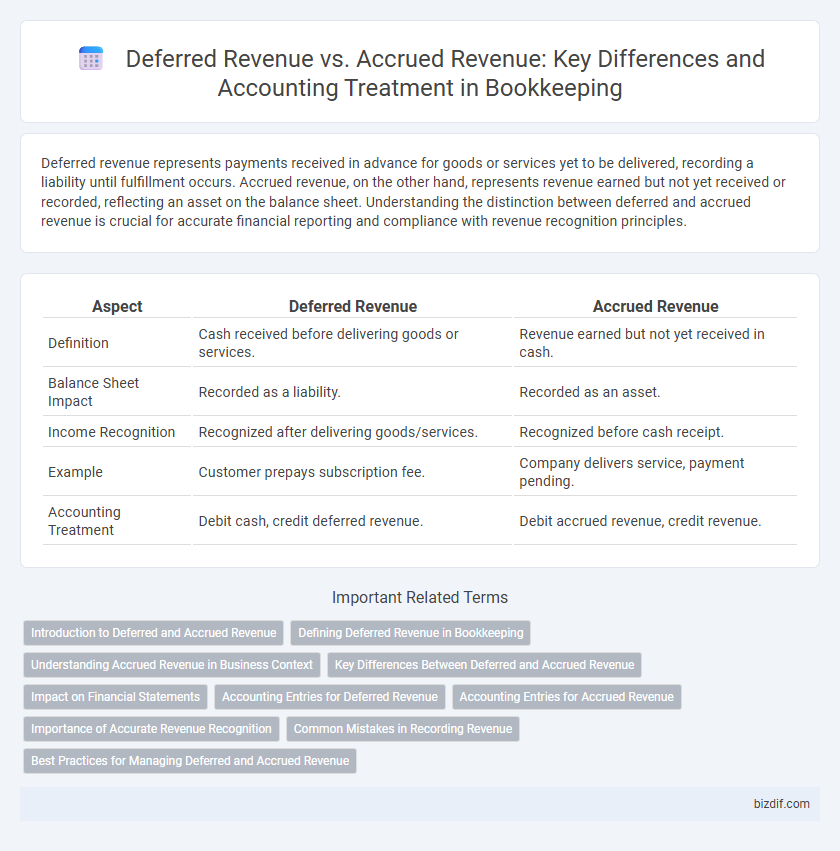840x851 pixels.
Task: Click cell 'Revenue earned but not yet received in cash.'
Action: tap(656, 343)
